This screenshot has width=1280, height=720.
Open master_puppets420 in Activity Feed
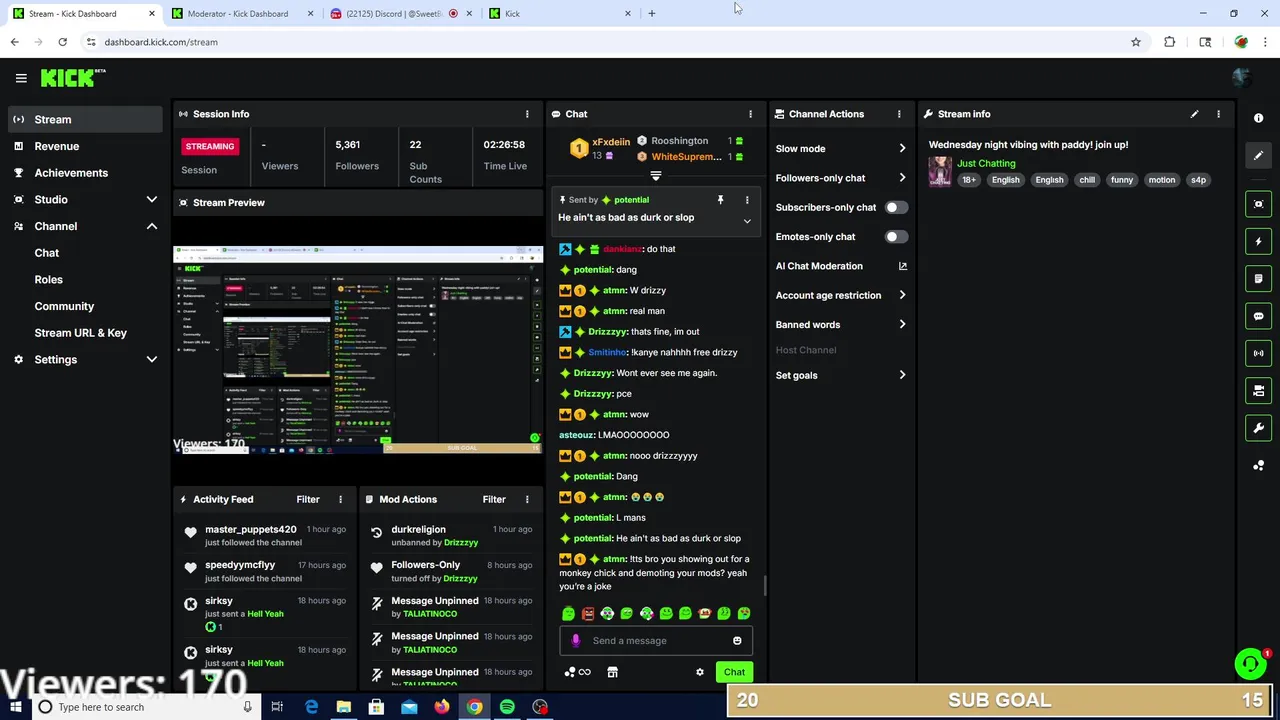pyautogui.click(x=251, y=529)
